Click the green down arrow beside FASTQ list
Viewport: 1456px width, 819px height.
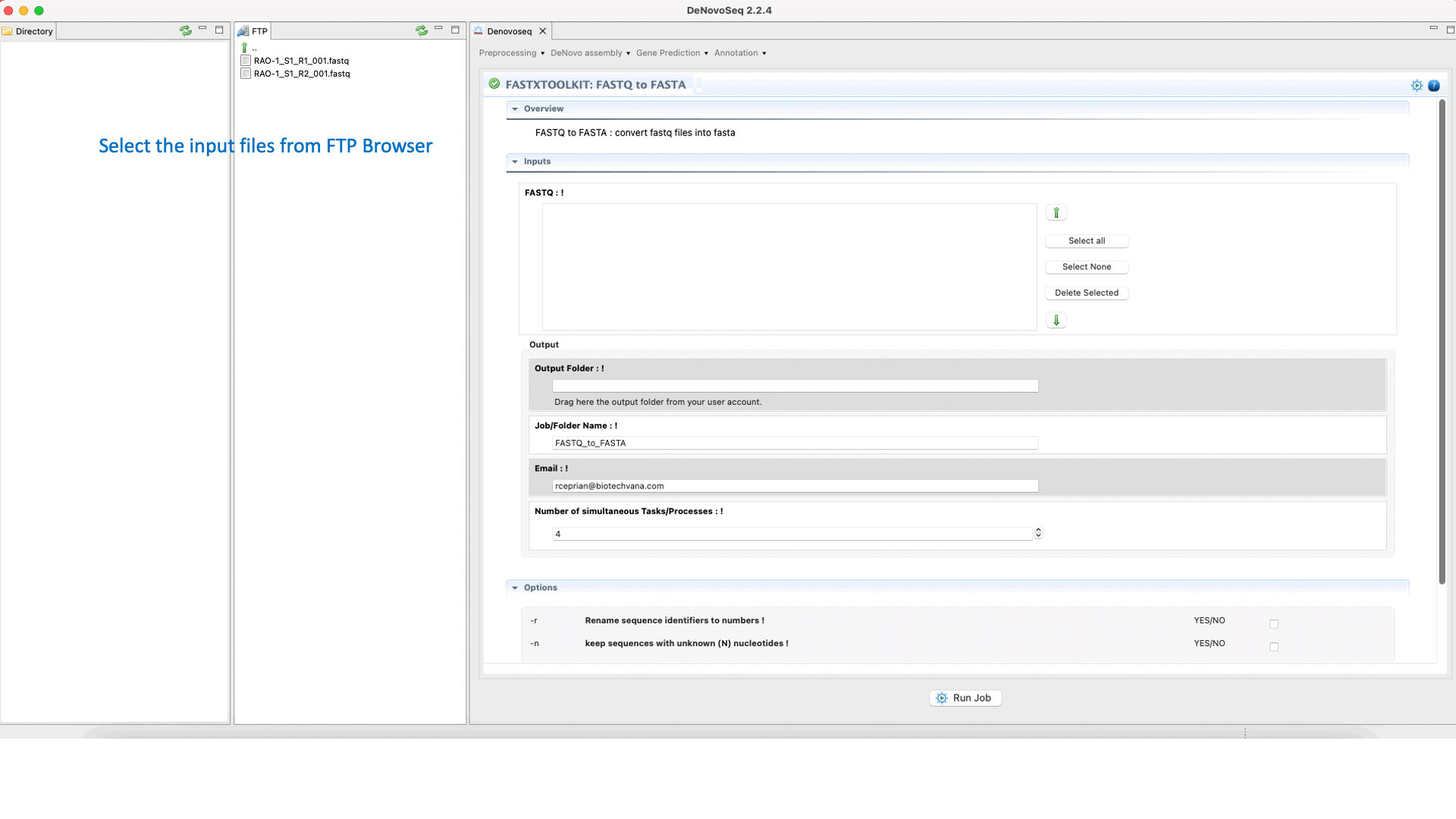pos(1056,320)
